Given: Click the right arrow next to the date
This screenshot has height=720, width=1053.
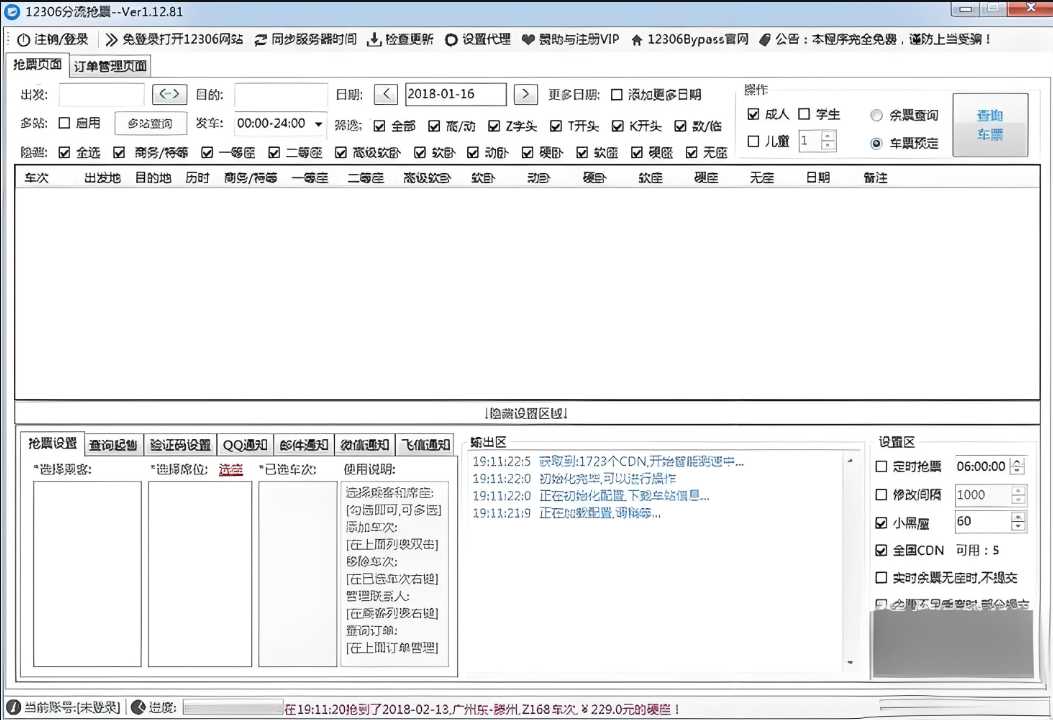Looking at the screenshot, I should (526, 94).
